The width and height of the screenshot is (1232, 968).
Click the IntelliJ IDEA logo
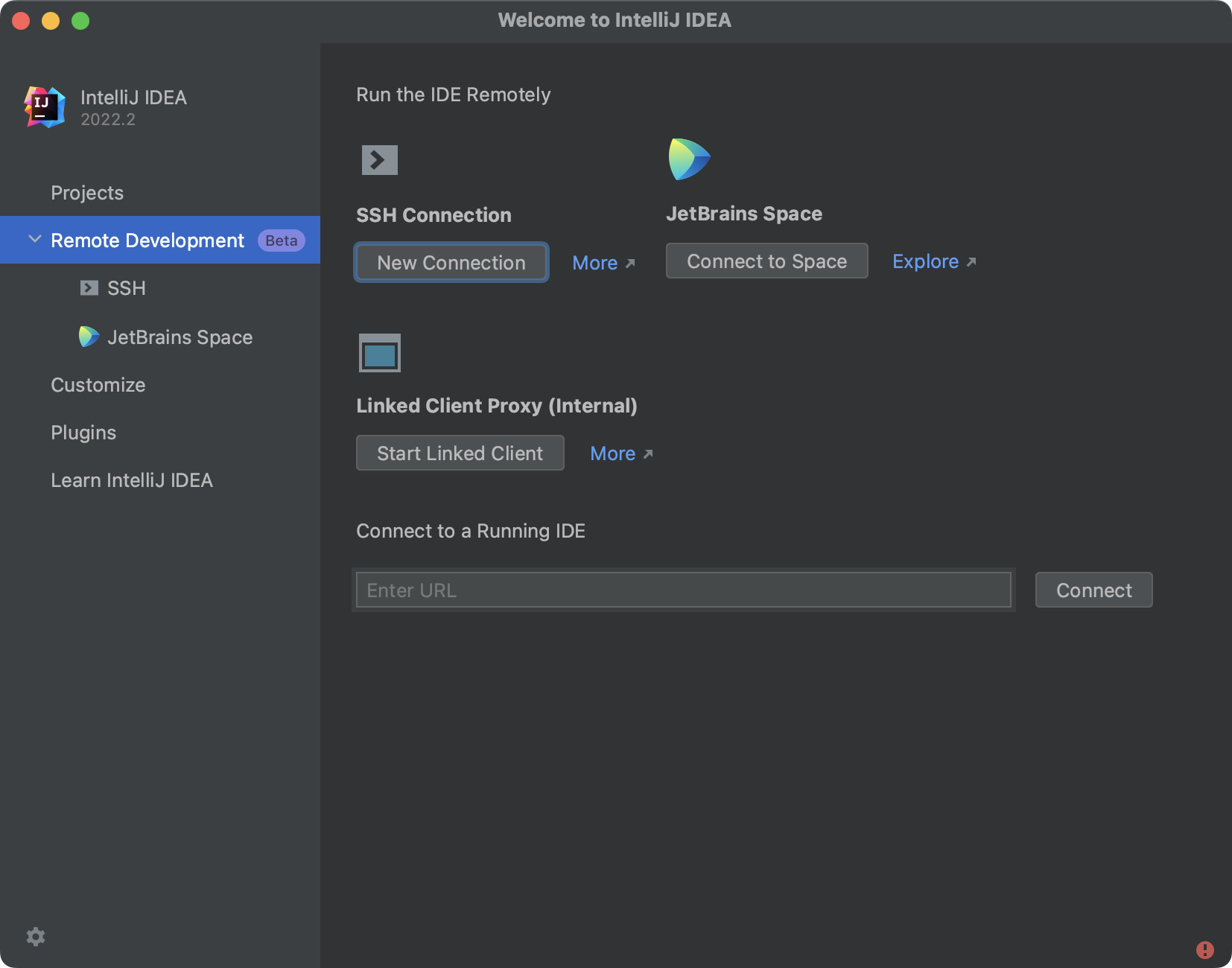tap(43, 106)
